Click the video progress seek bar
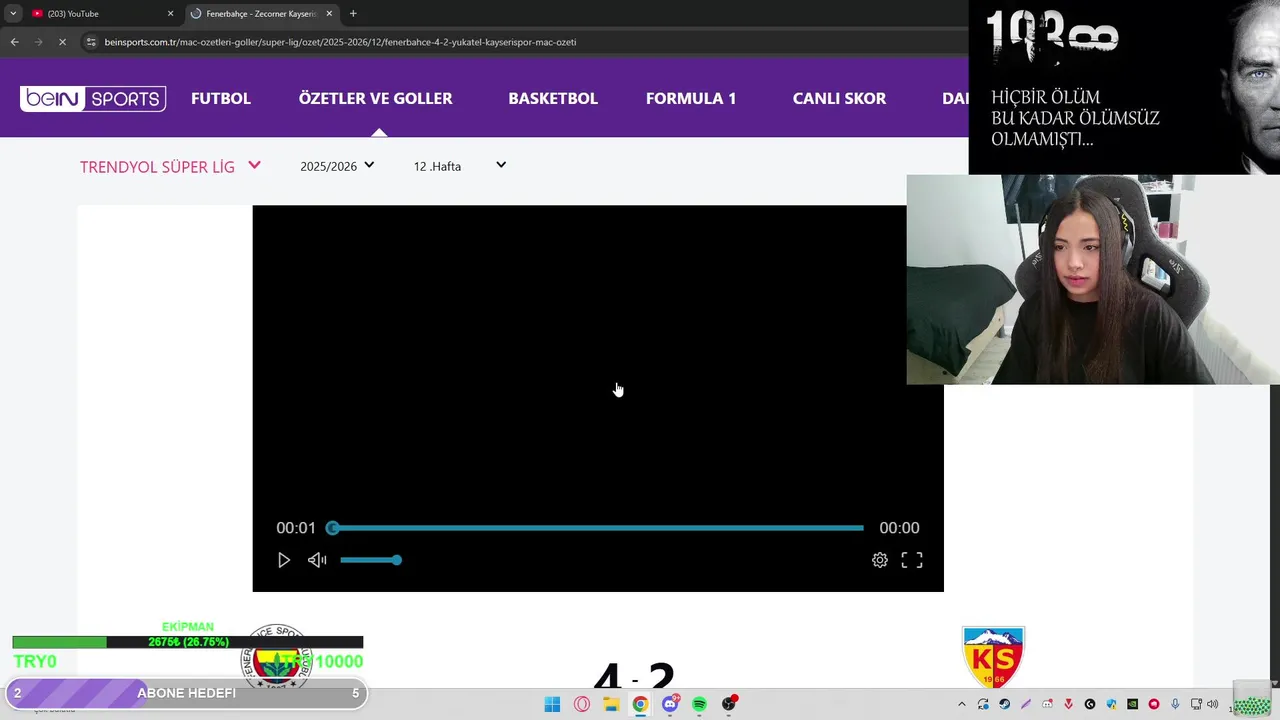This screenshot has width=1280, height=720. pyautogui.click(x=598, y=528)
